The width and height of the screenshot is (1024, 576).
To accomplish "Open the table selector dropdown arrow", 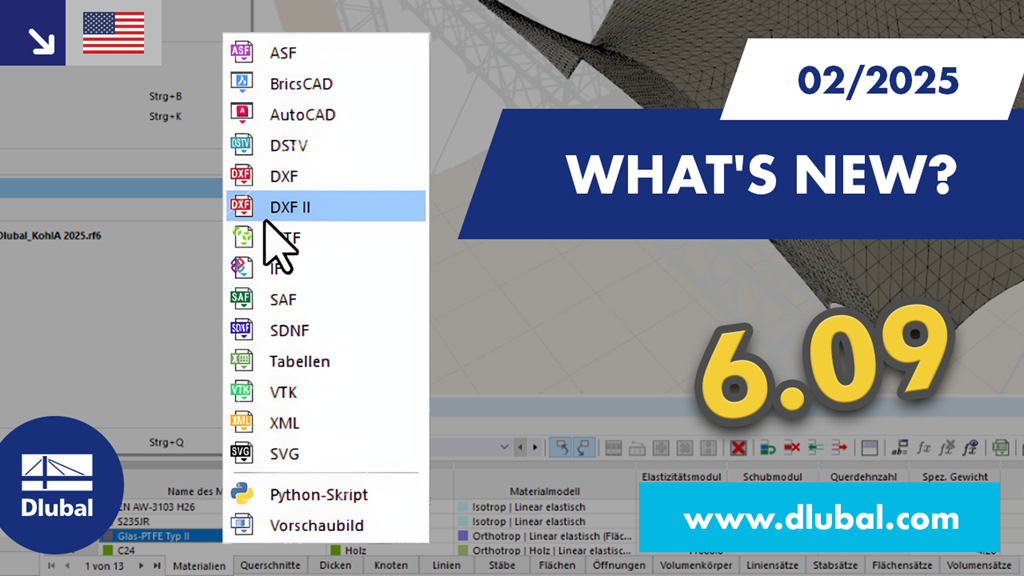I will [x=504, y=447].
